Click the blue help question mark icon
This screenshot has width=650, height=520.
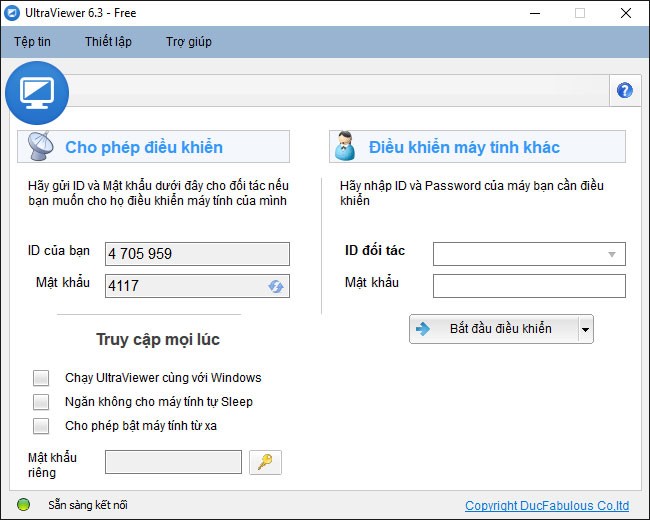(625, 90)
